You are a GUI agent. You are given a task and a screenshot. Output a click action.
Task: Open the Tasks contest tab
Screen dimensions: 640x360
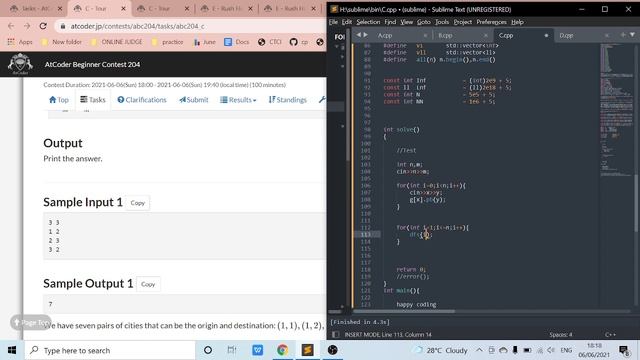click(x=93, y=100)
